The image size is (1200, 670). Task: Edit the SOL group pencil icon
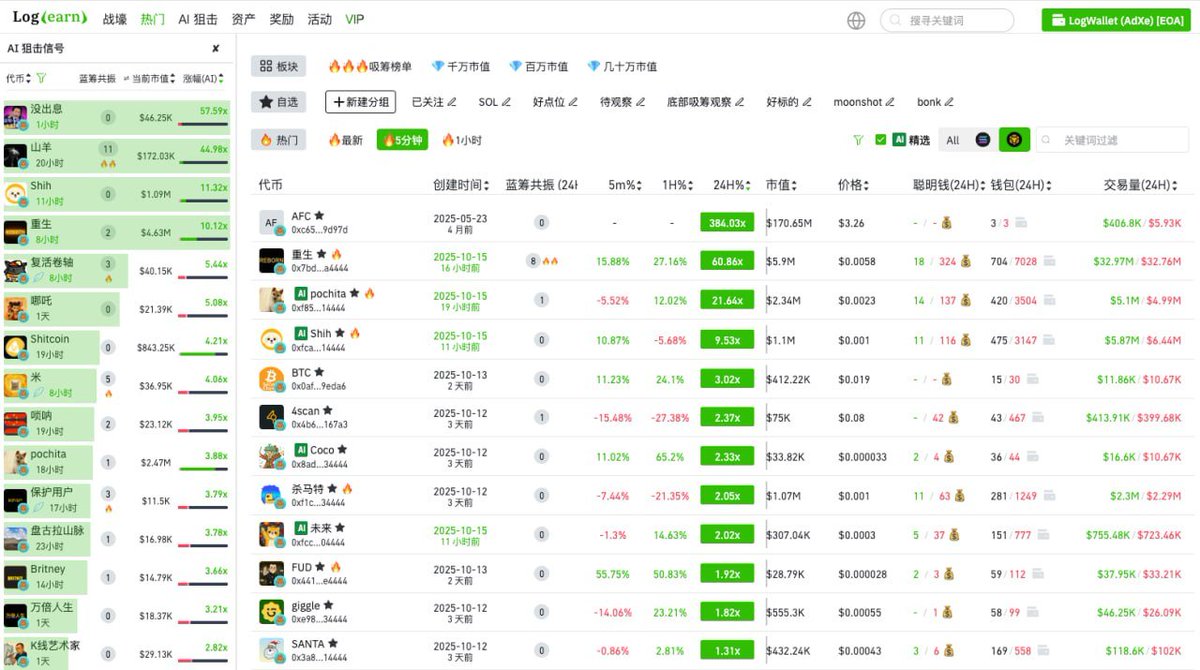pos(506,102)
